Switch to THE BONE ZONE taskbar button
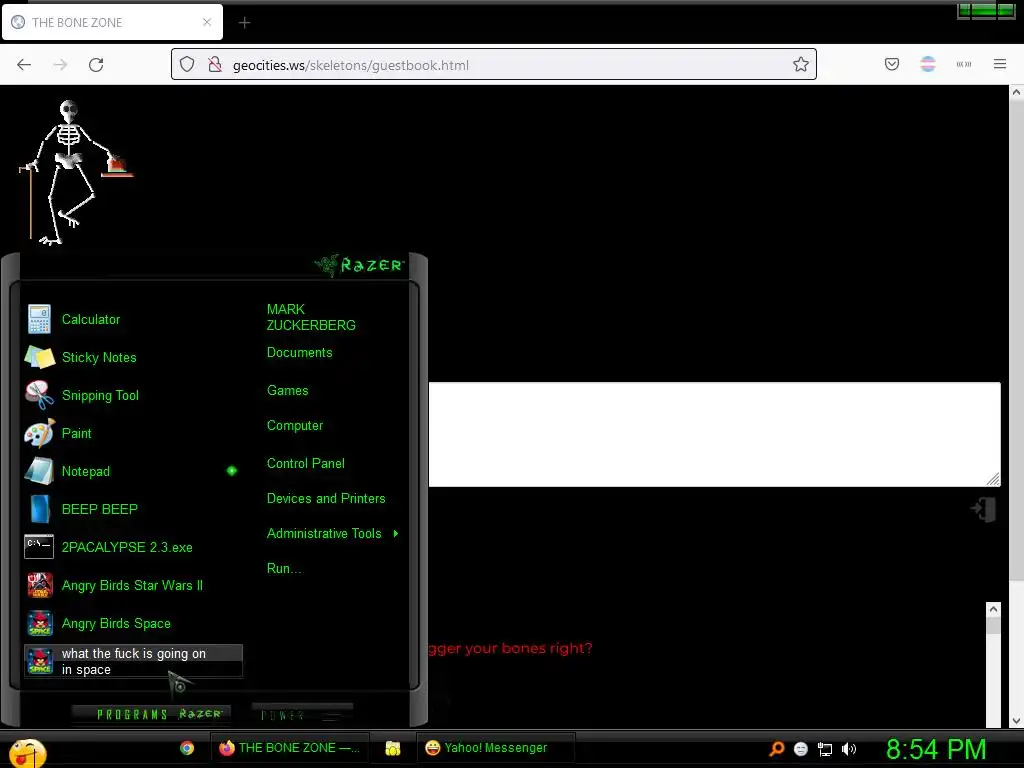 tap(290, 748)
